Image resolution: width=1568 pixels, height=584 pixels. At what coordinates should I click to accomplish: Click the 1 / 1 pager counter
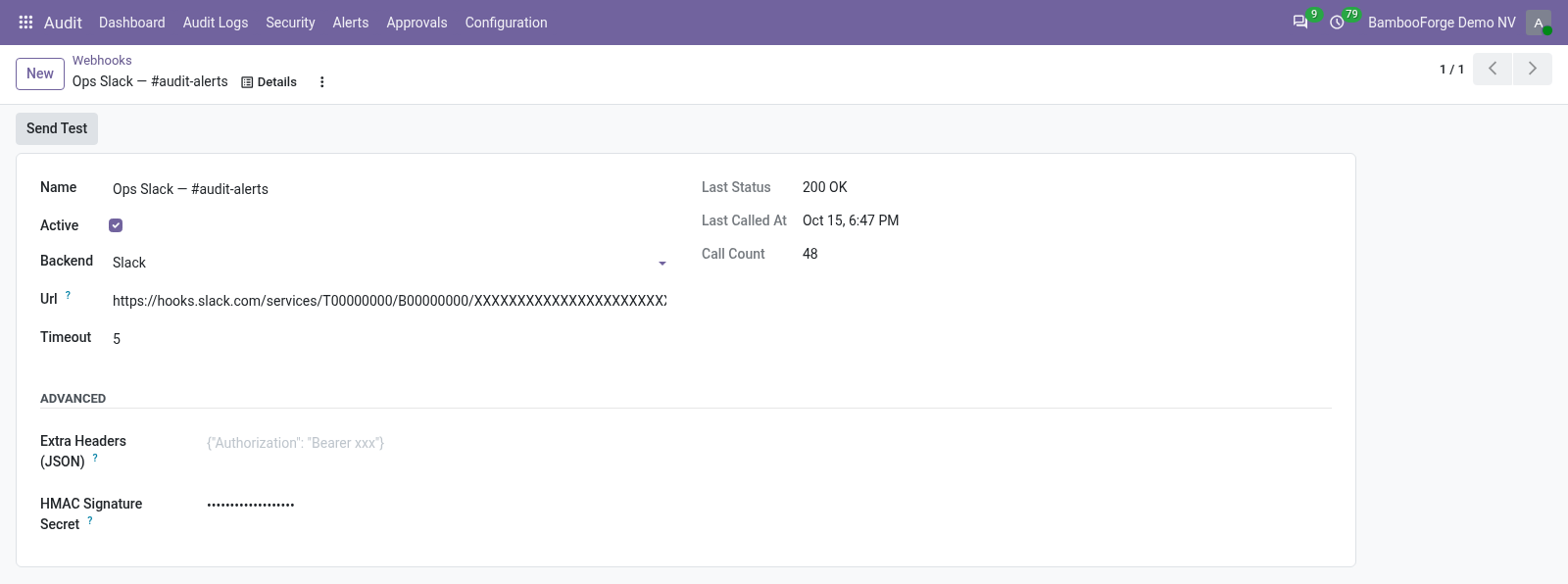(1451, 70)
